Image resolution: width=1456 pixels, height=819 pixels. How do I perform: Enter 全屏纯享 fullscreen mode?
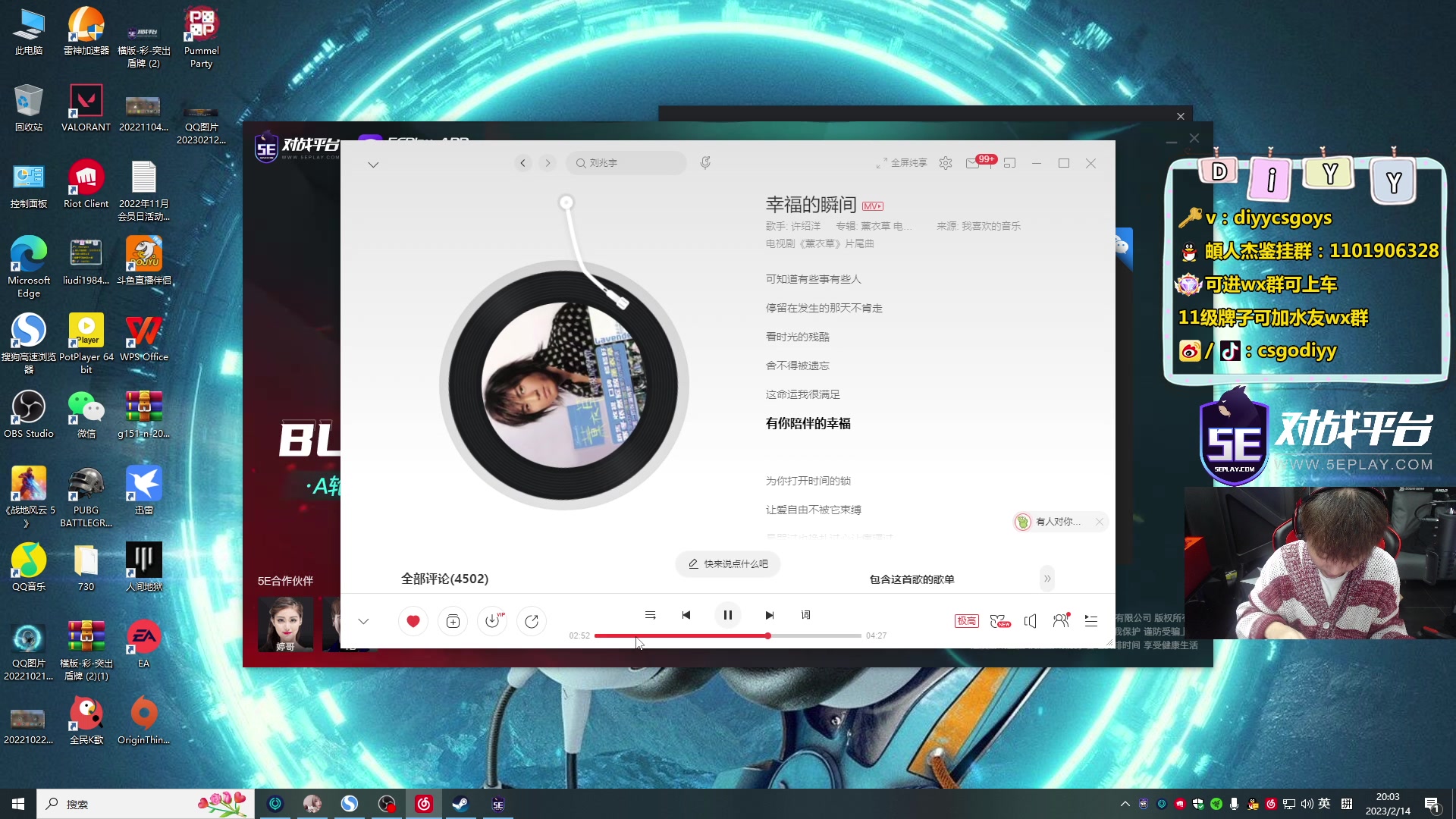[902, 163]
